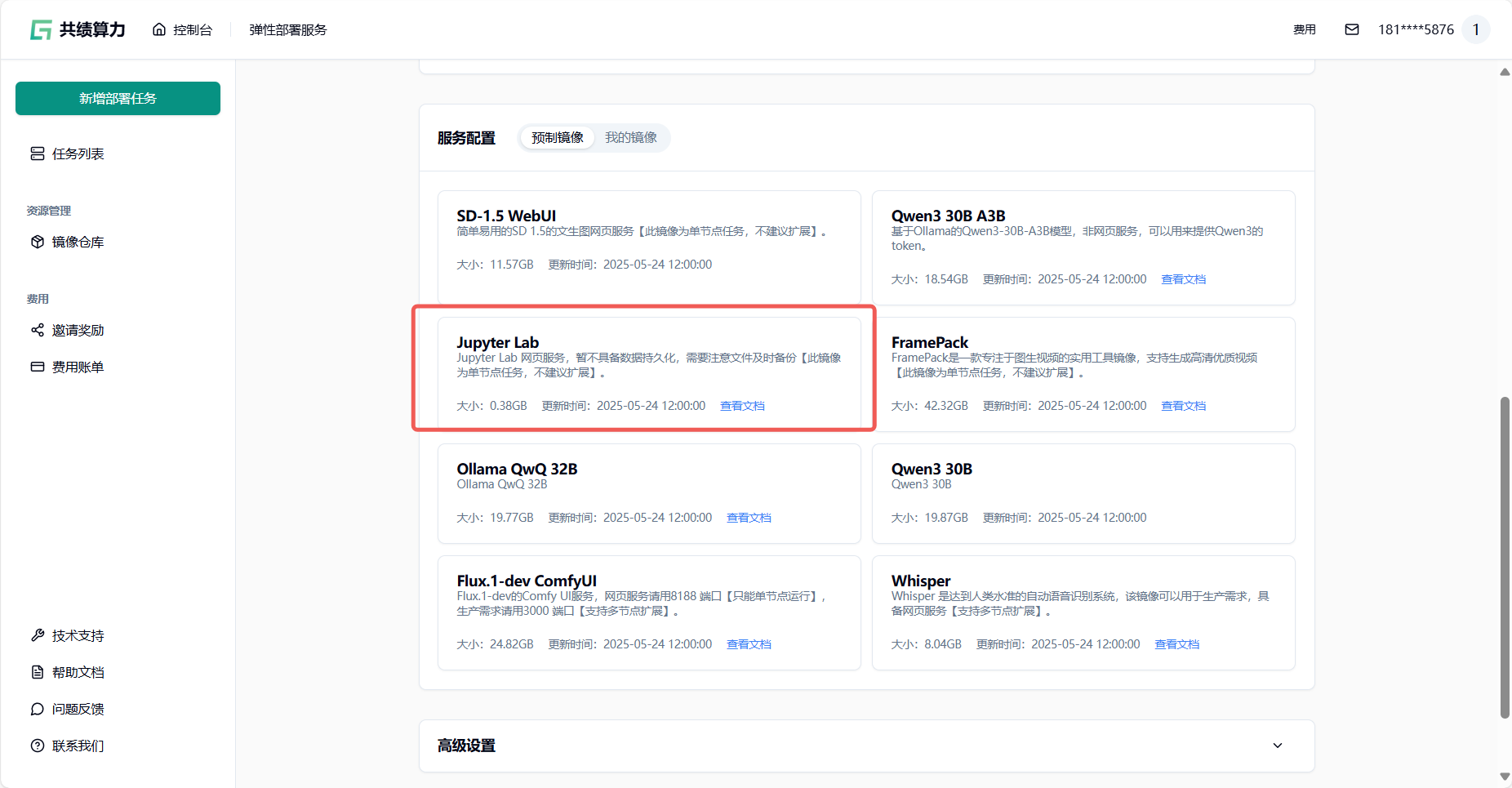Screen dimensions: 1512x788
Task: Click the 技术支持 wrench icon
Action: [38, 635]
